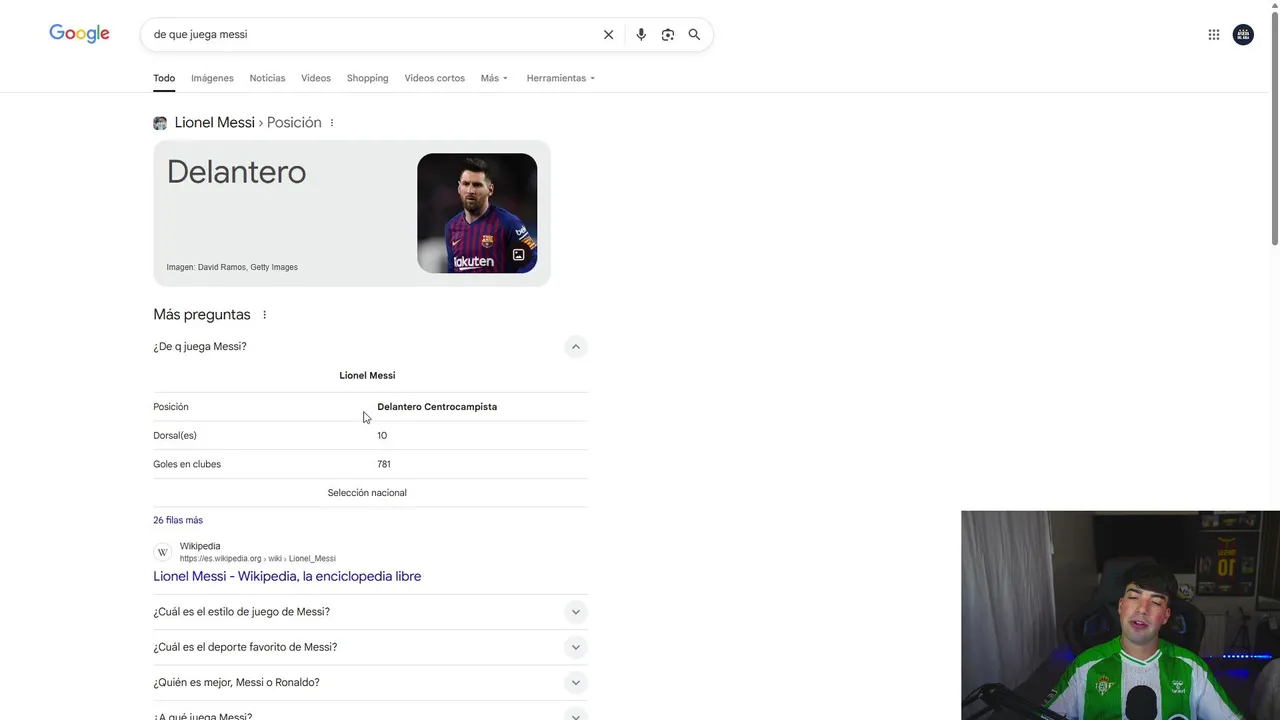The width and height of the screenshot is (1280, 720).
Task: Open the Messi photo thumbnail
Action: (477, 213)
